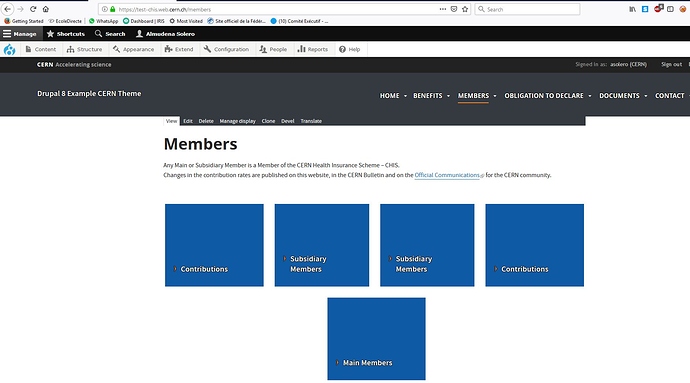
Task: Open Dashboard | IRIS bookmark
Action: tap(144, 21)
